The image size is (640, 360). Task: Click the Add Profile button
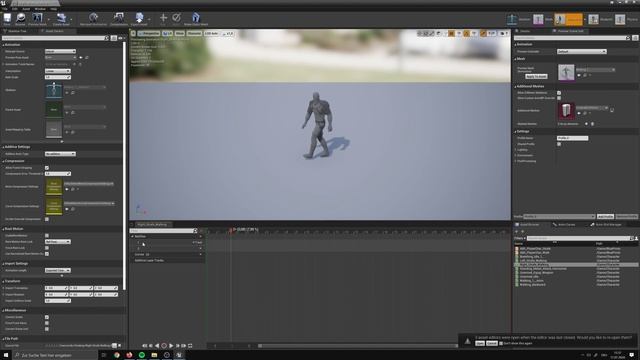tap(605, 217)
